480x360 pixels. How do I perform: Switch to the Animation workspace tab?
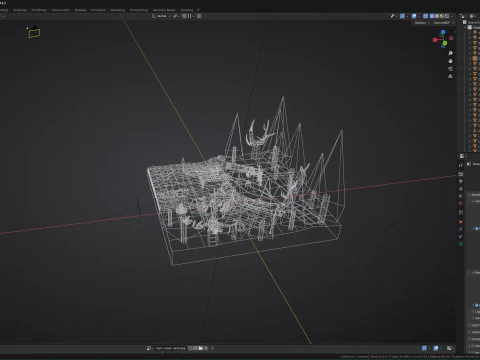point(98,10)
